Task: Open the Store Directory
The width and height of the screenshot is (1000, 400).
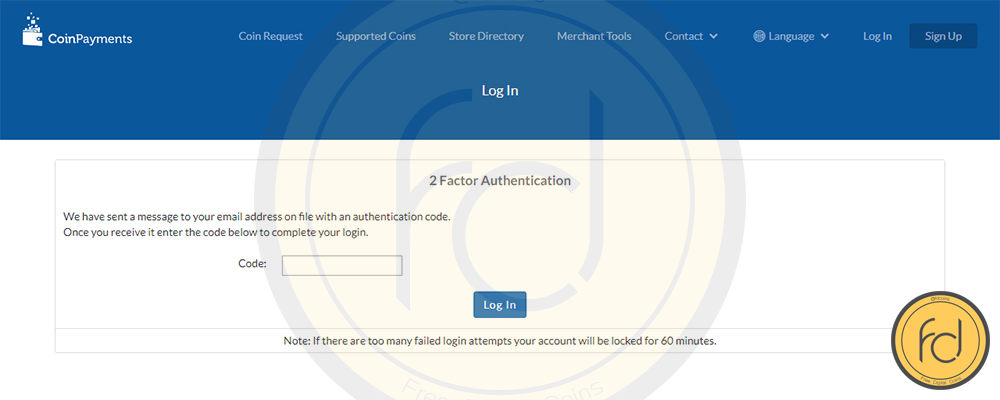Action: coord(486,36)
